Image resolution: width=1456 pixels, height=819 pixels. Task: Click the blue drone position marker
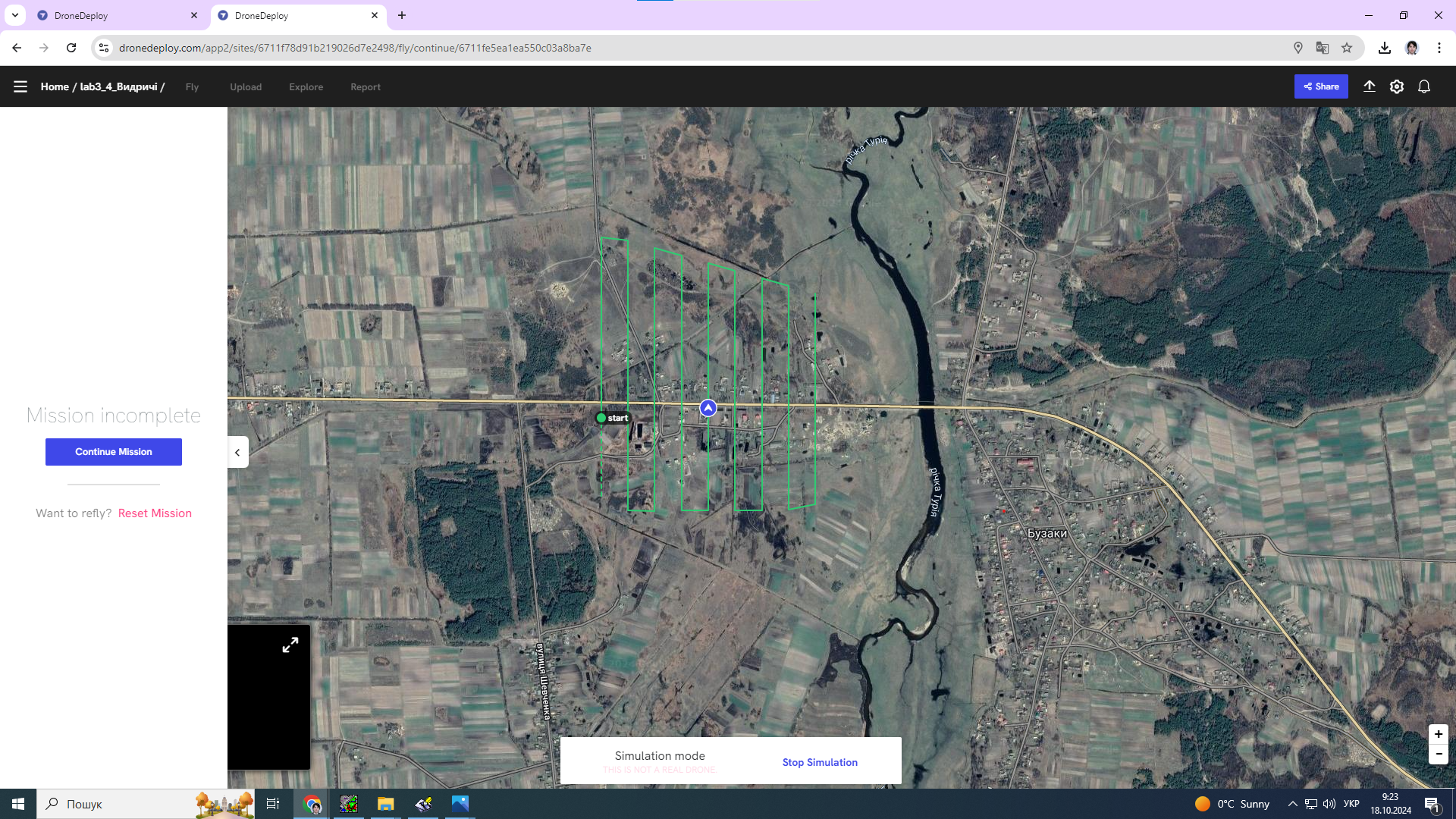tap(708, 408)
